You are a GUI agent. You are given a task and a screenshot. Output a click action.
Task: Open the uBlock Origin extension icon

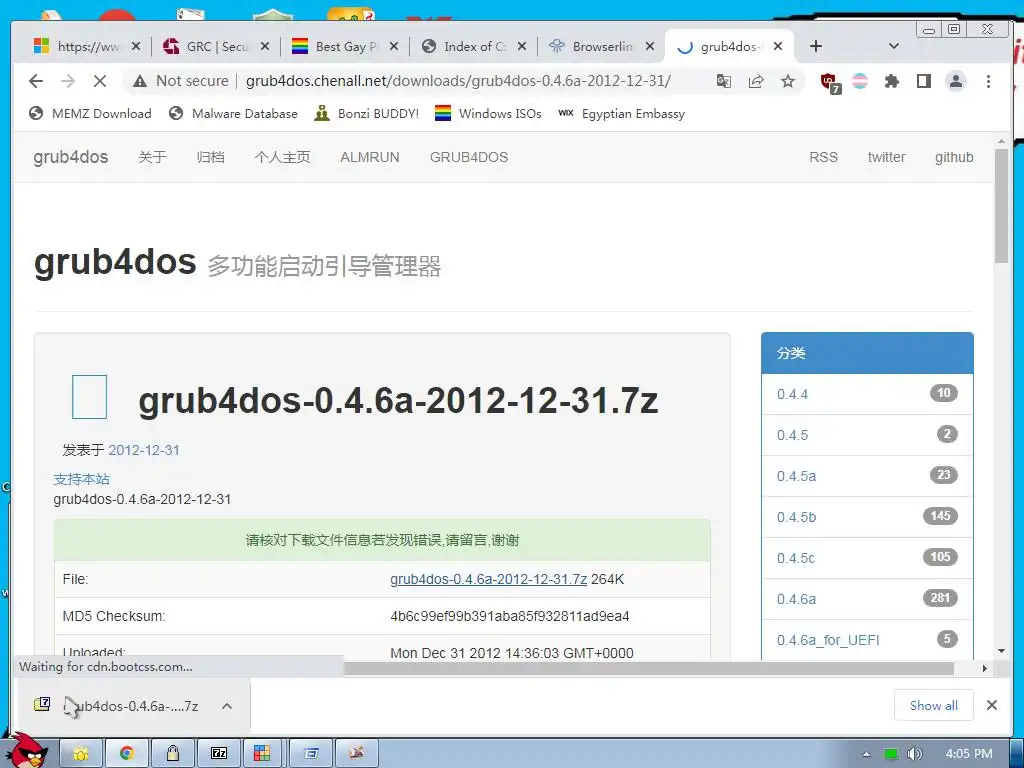(830, 82)
